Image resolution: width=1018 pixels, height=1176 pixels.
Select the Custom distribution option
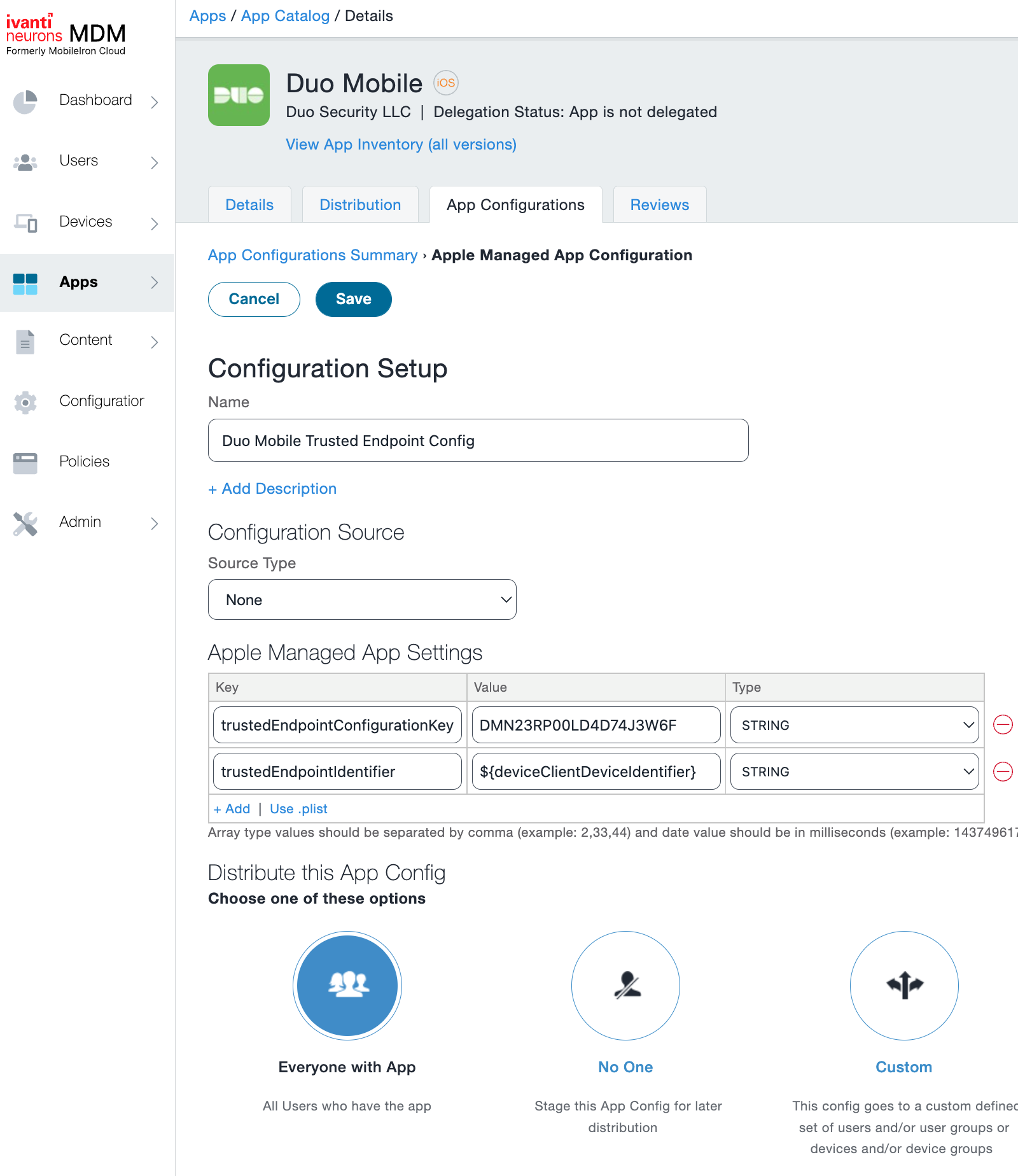click(x=903, y=985)
